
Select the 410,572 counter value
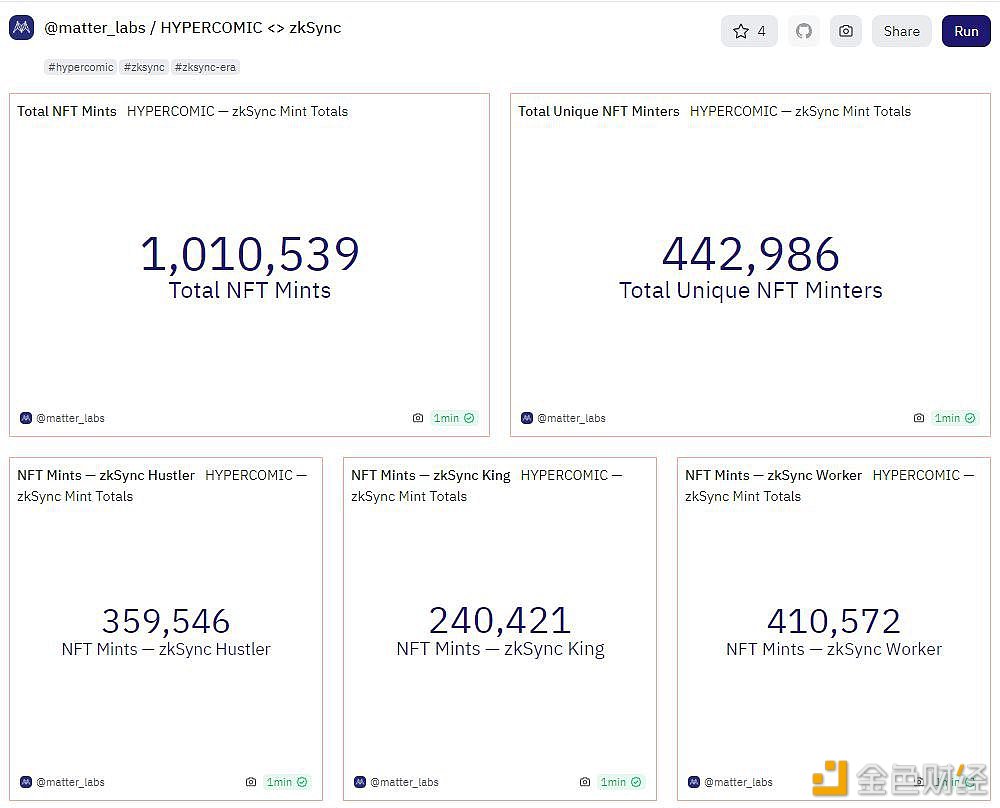pos(834,621)
